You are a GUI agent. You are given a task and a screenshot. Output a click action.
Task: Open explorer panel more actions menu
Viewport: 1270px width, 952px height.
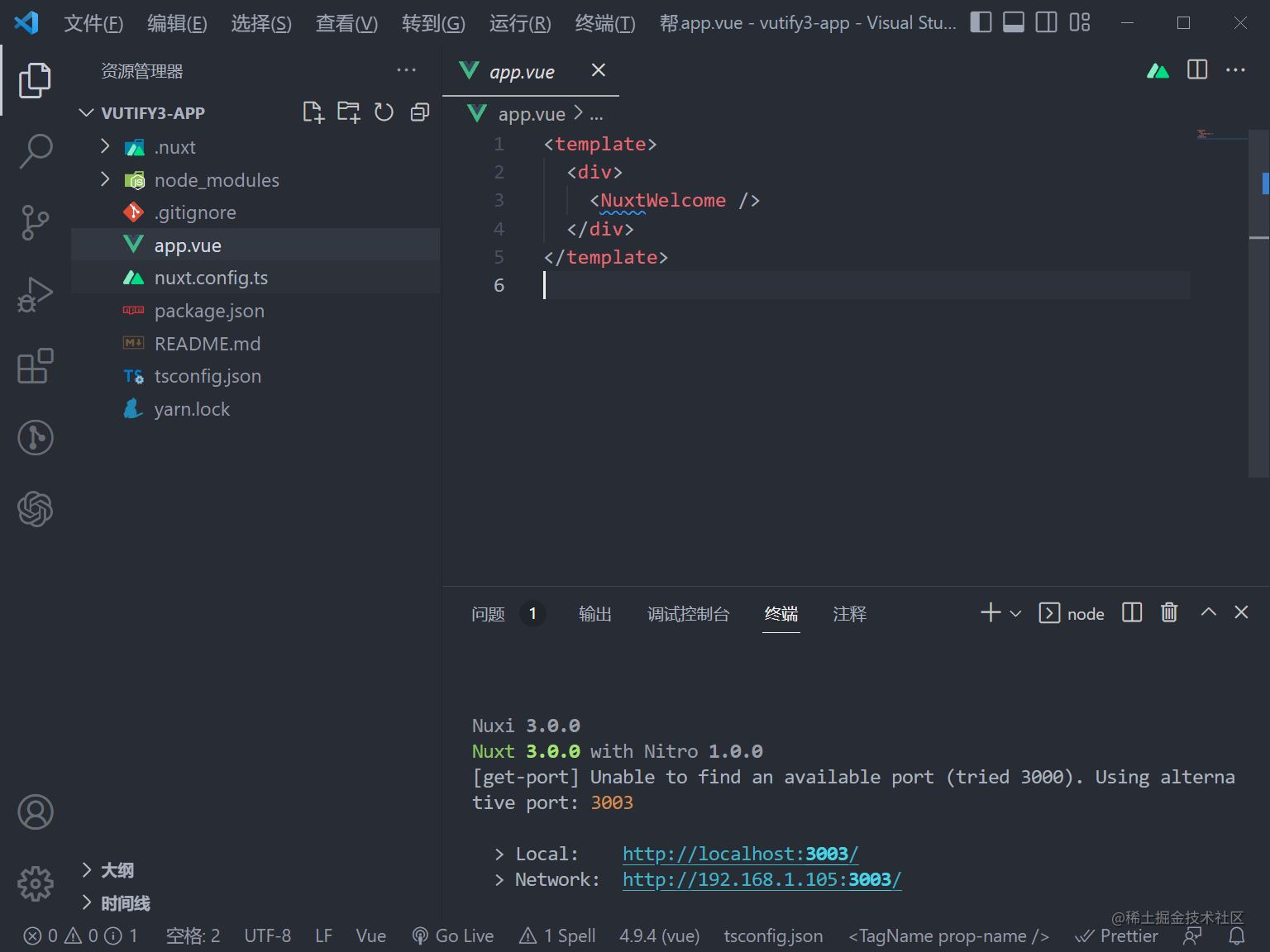pos(406,70)
